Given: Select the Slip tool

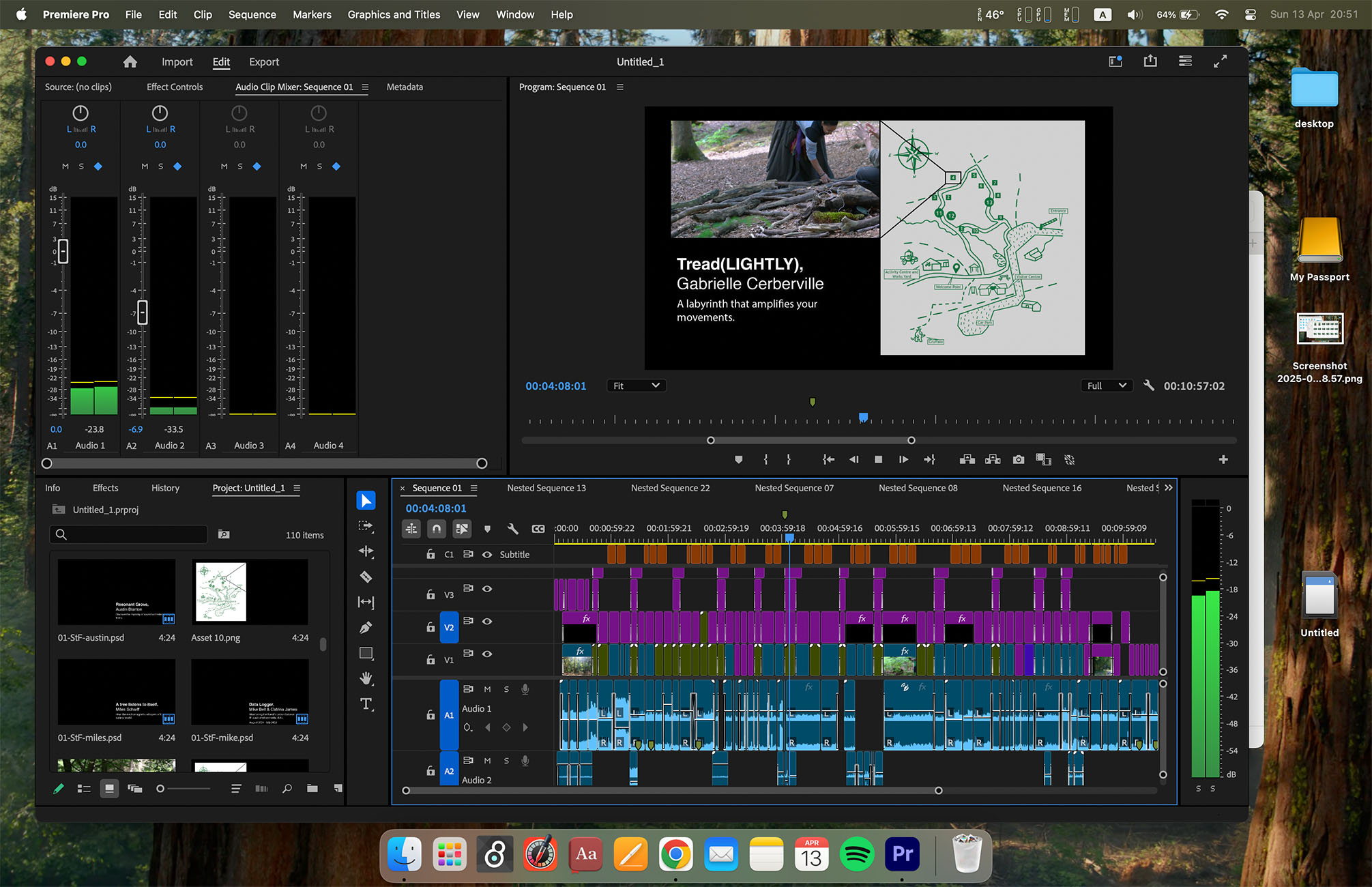Looking at the screenshot, I should coord(366,602).
